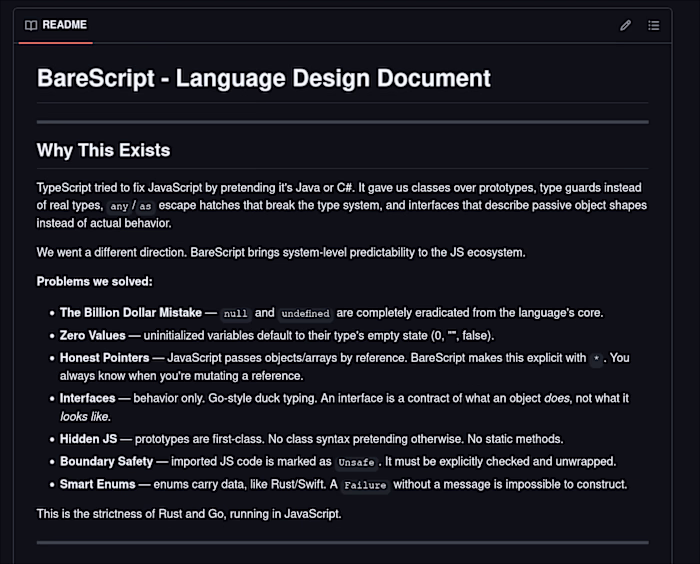Screen dimensions: 700x564
Task: Select the README tab
Action: 56,25
